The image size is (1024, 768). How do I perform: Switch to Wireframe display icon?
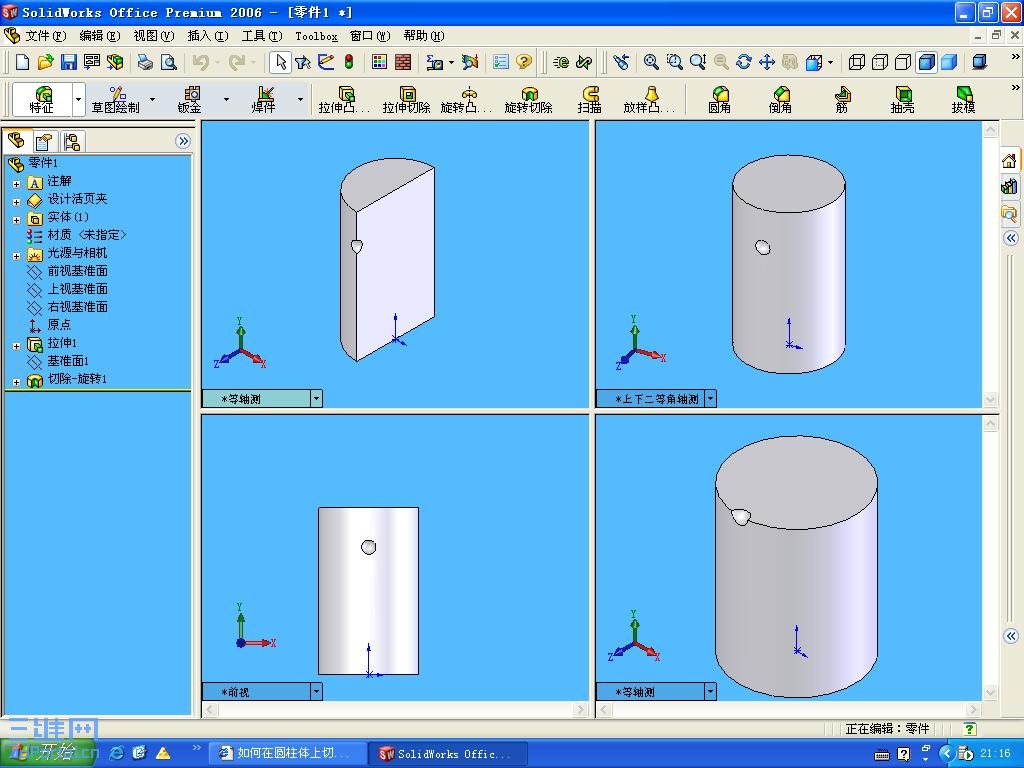(856, 62)
